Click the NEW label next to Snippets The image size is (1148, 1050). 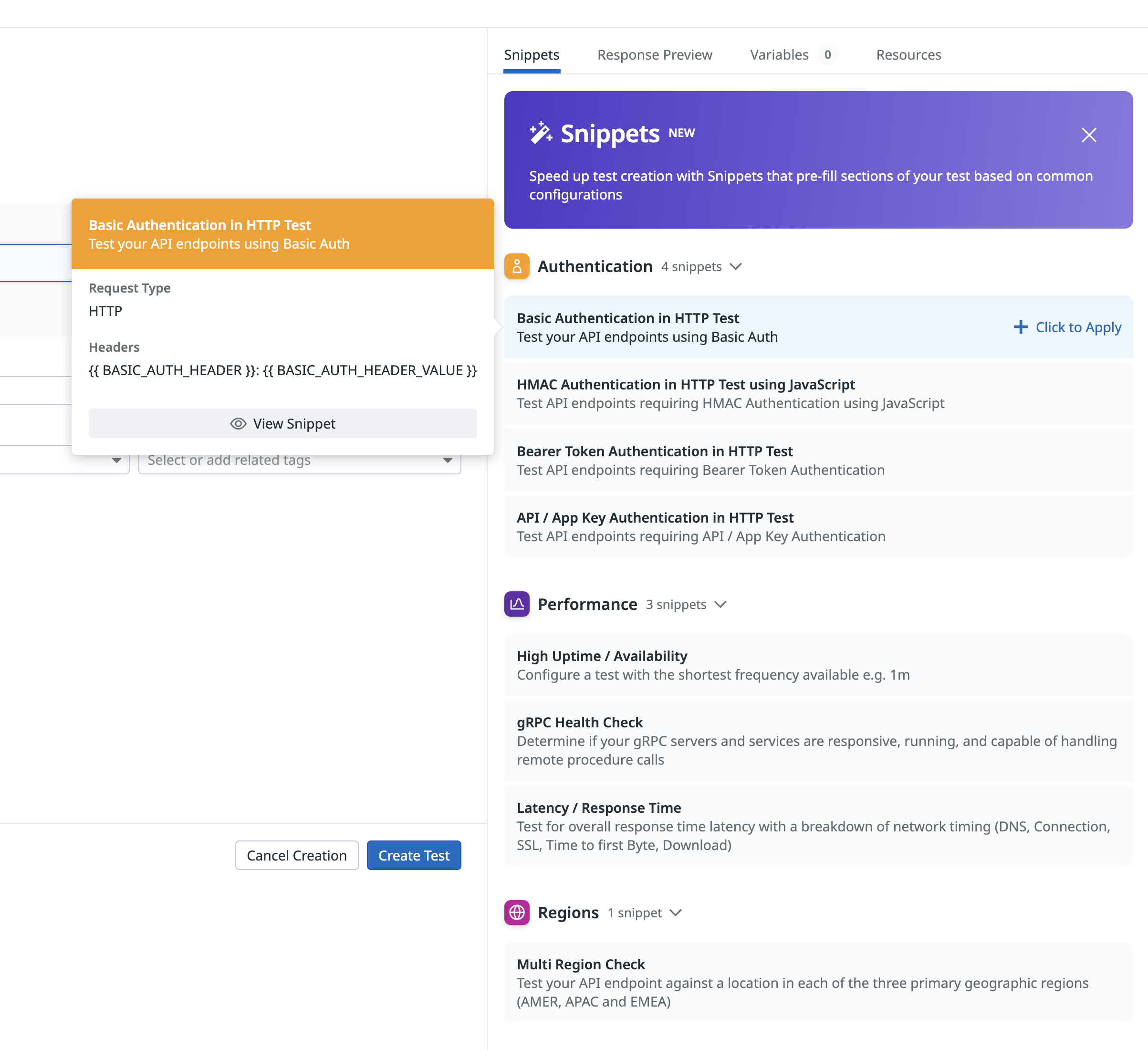point(682,133)
